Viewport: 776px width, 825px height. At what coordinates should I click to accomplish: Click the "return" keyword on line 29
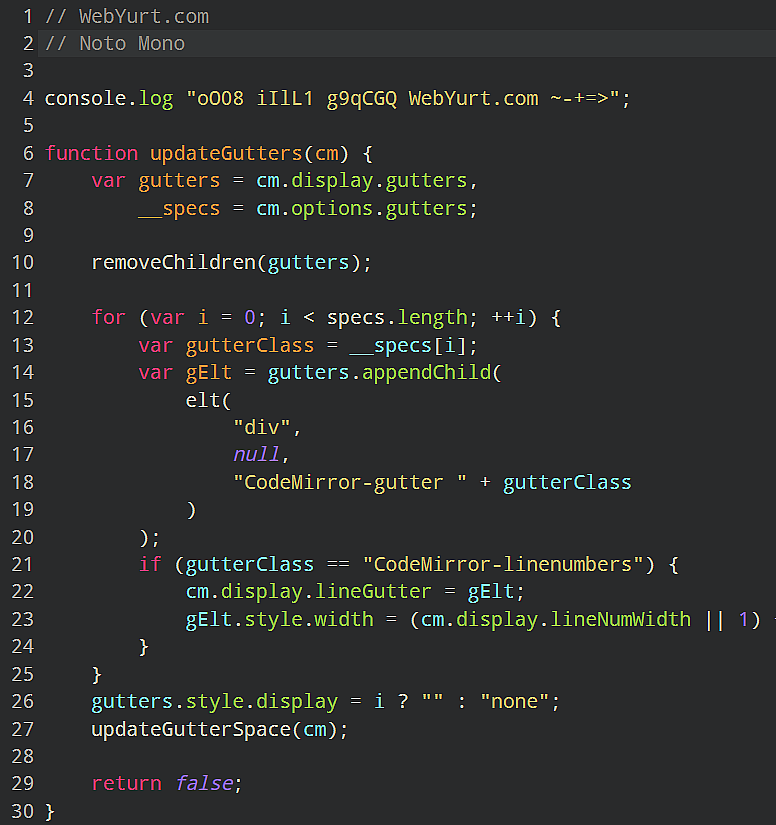pyautogui.click(x=127, y=783)
